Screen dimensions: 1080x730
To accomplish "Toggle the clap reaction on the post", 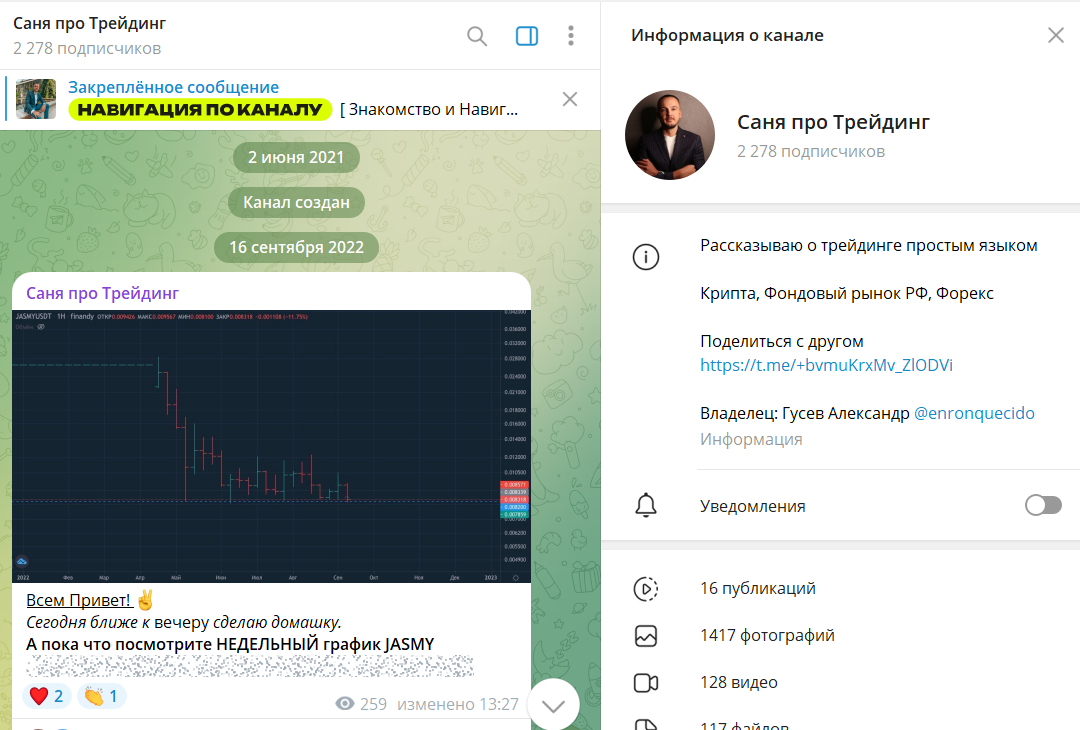I will (101, 694).
